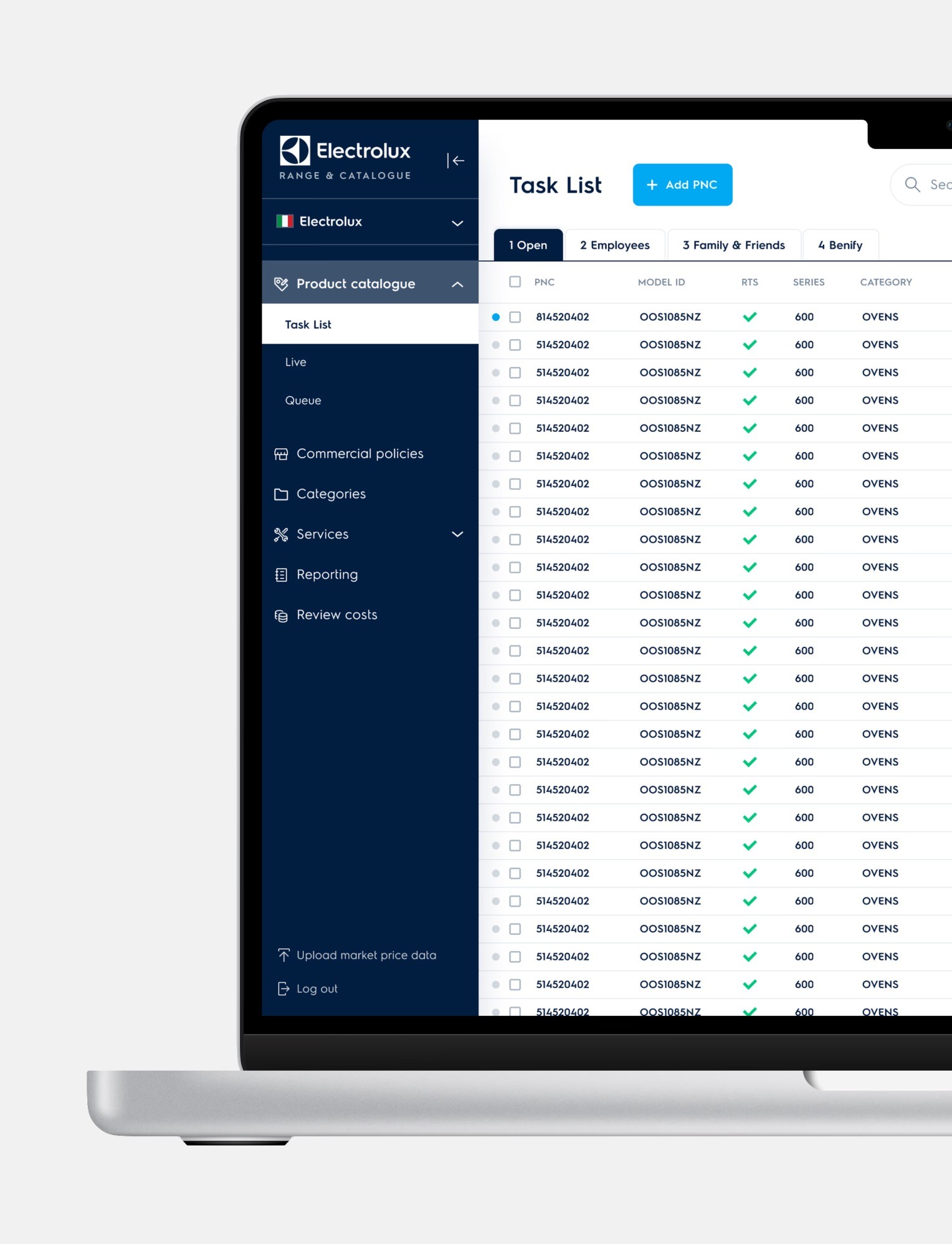Collapse the Product catalogue section chevron
Image resolution: width=952 pixels, height=1244 pixels.
[457, 284]
